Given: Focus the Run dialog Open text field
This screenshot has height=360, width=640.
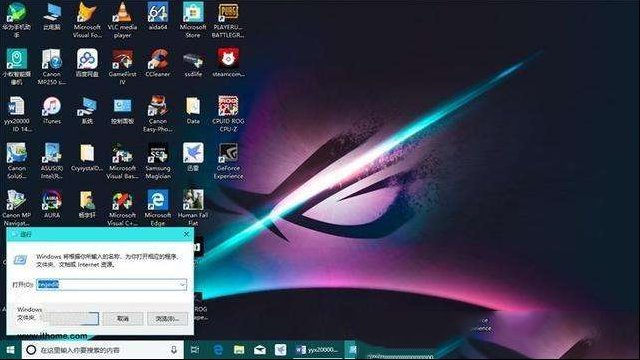Looking at the screenshot, I should point(111,284).
